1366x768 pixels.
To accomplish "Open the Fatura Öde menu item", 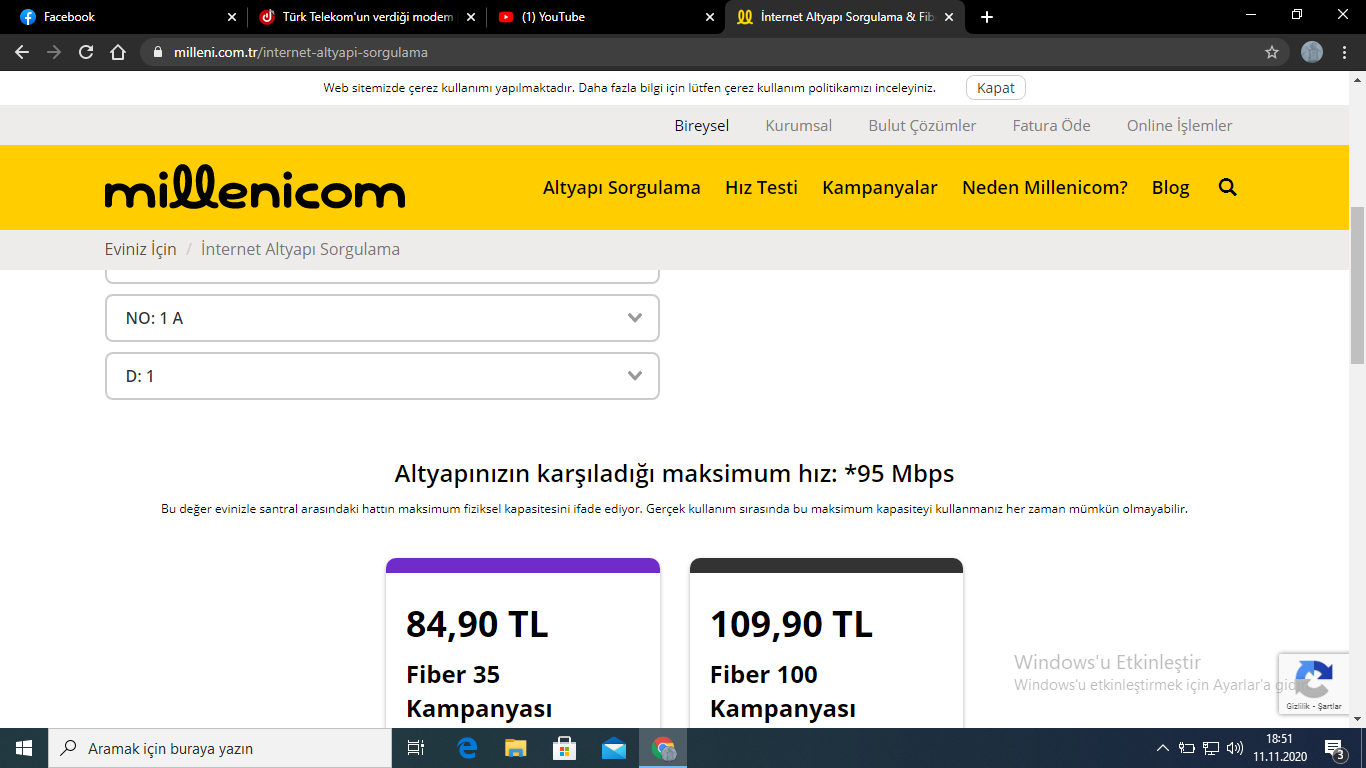I will click(x=1052, y=125).
